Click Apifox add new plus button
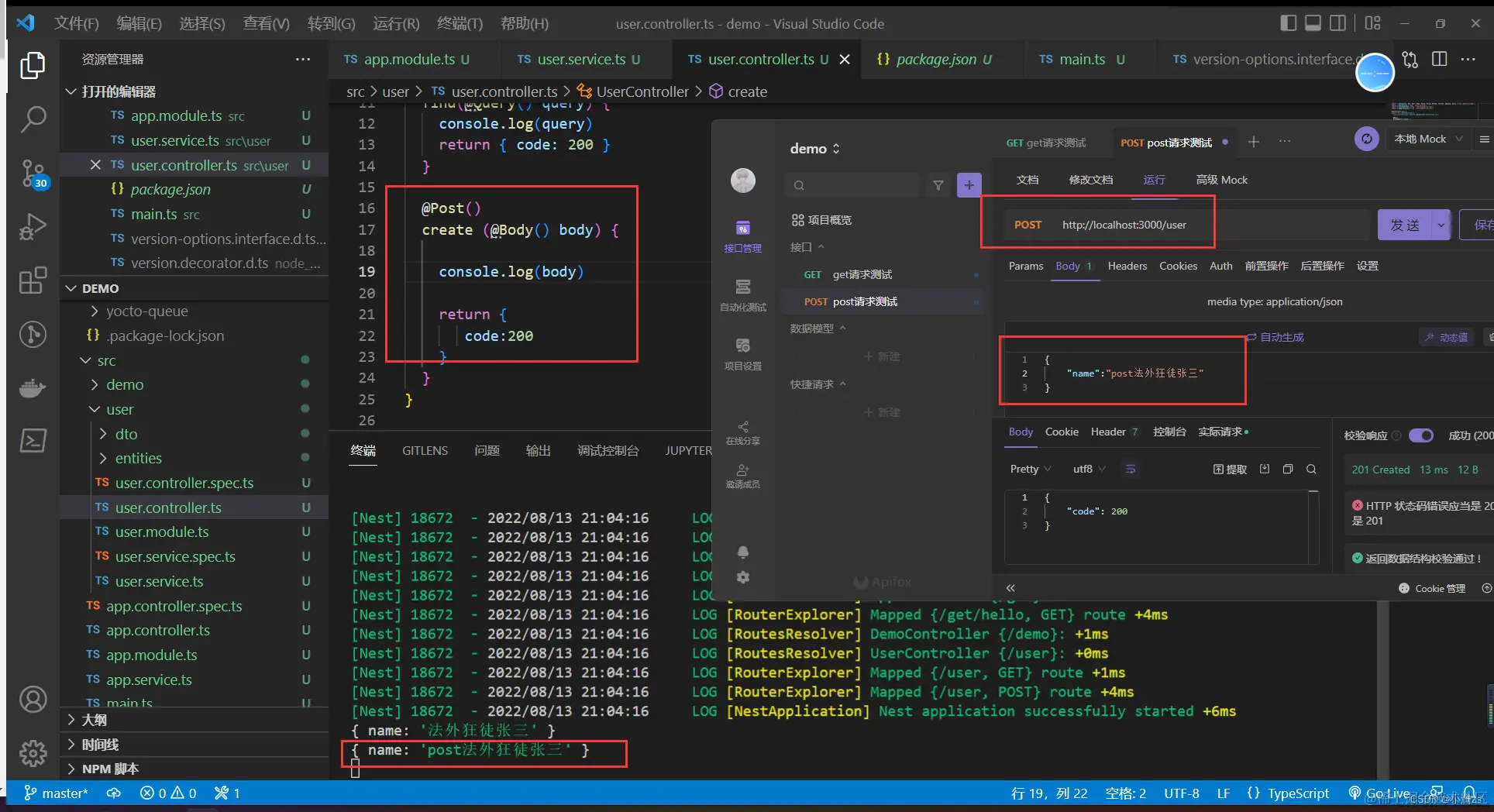1494x812 pixels. click(969, 185)
